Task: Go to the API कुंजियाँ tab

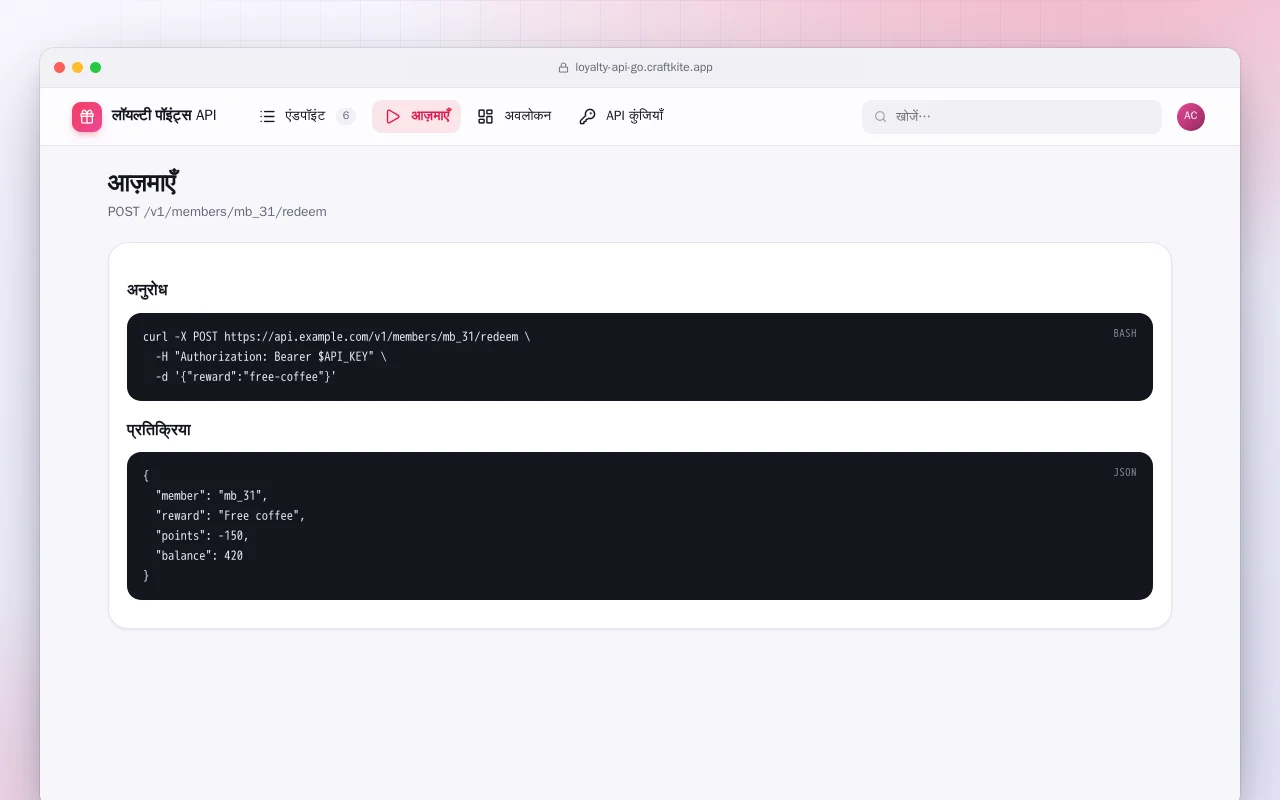Action: 621,116
